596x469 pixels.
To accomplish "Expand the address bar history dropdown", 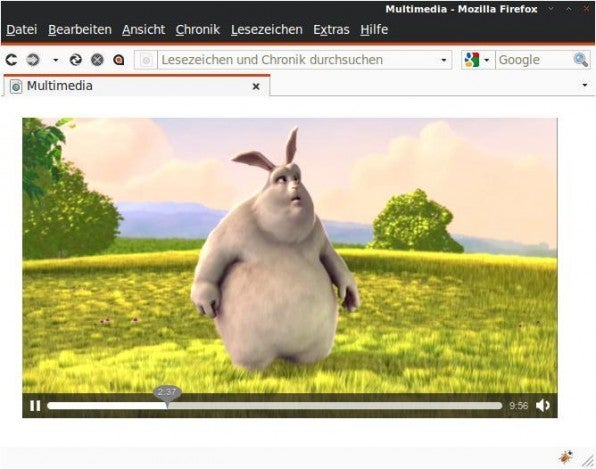I will [444, 60].
